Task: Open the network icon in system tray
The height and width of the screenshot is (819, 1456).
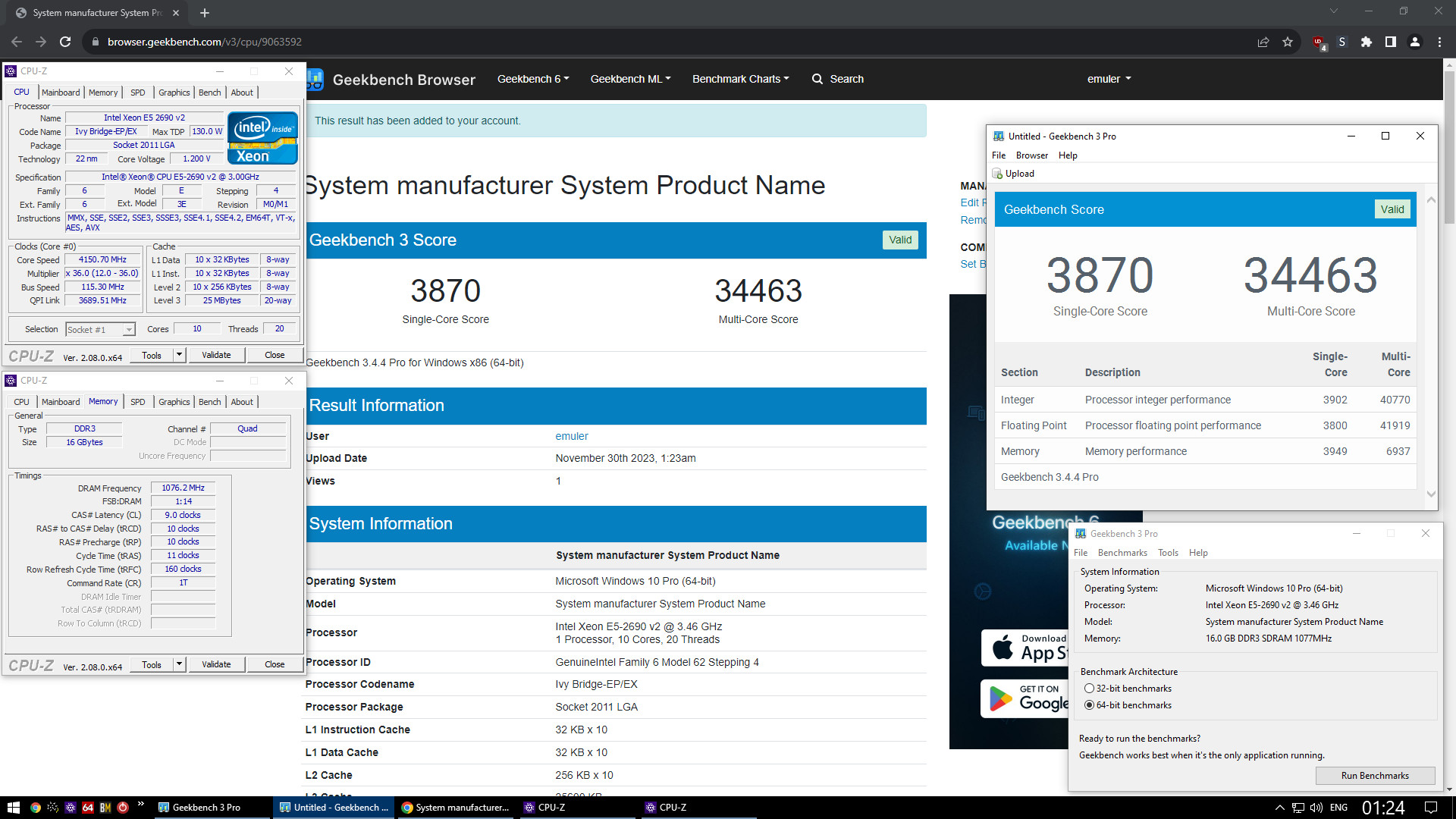Action: coord(1298,808)
